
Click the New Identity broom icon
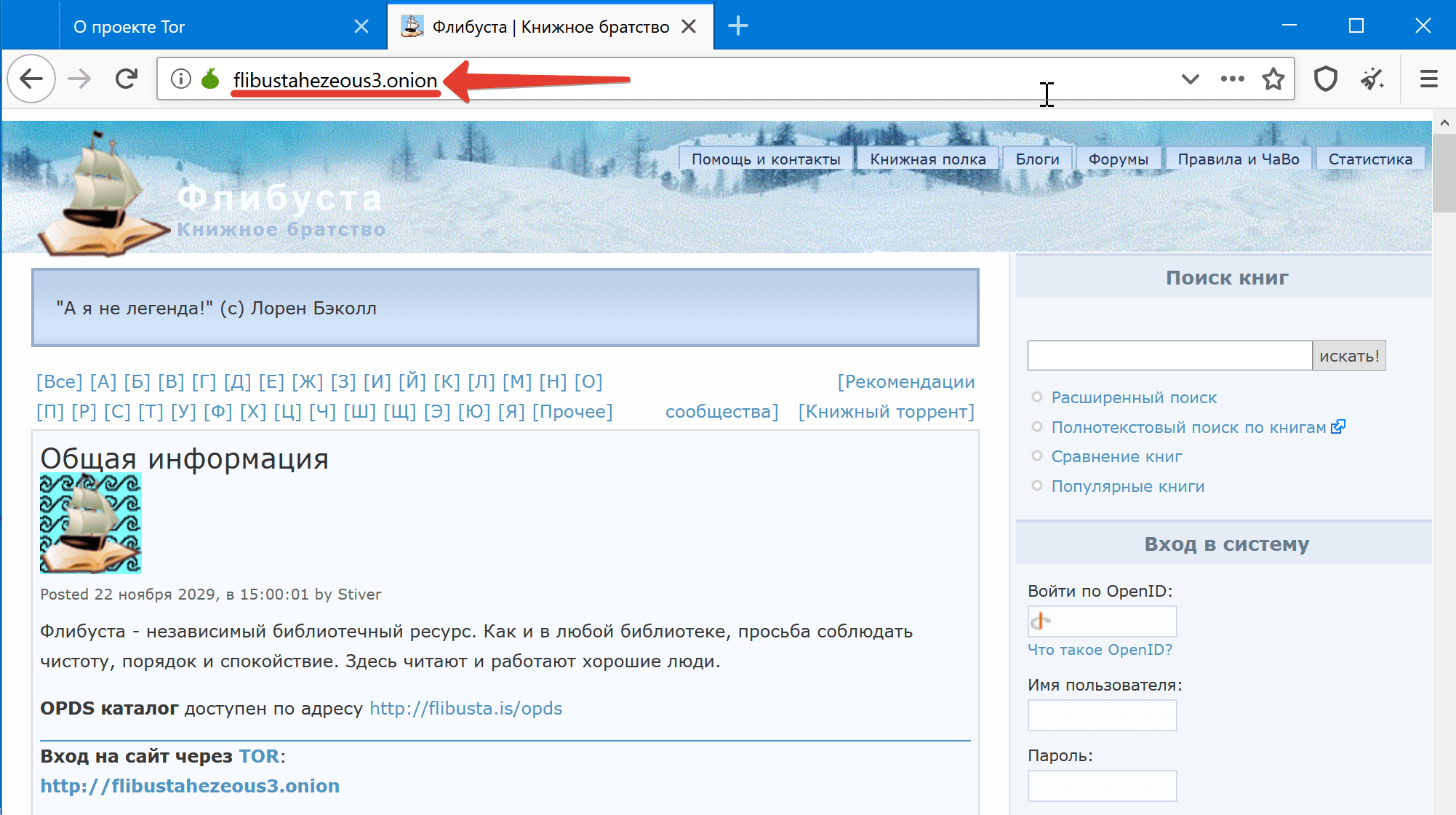pos(1372,79)
